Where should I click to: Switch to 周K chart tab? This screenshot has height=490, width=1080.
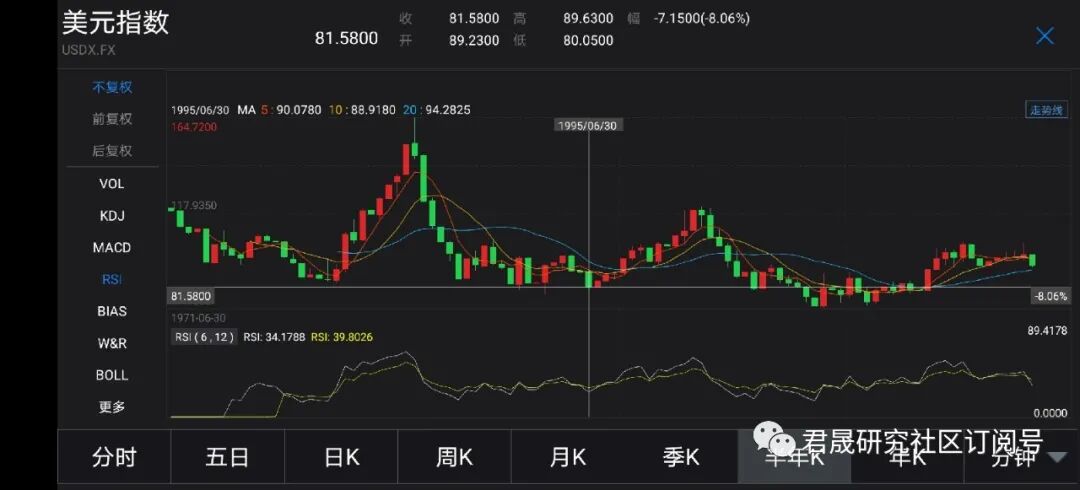tap(454, 457)
